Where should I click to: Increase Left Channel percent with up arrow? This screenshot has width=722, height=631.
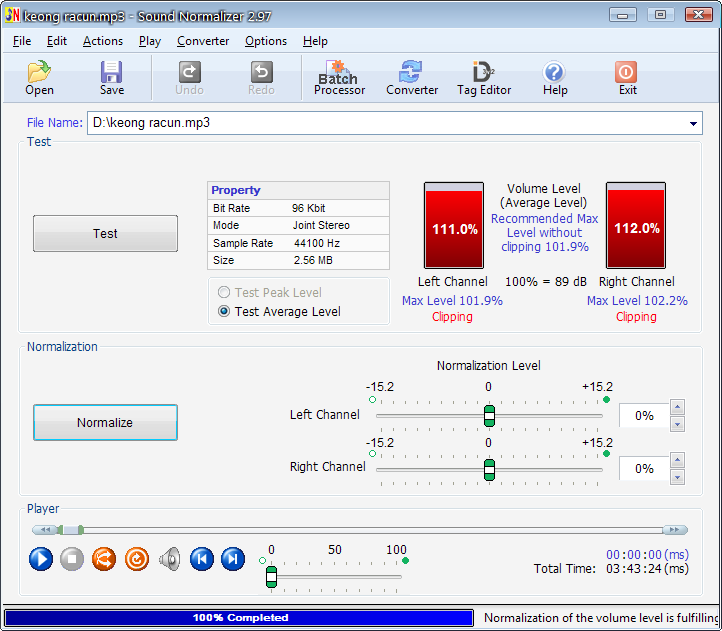(x=677, y=407)
